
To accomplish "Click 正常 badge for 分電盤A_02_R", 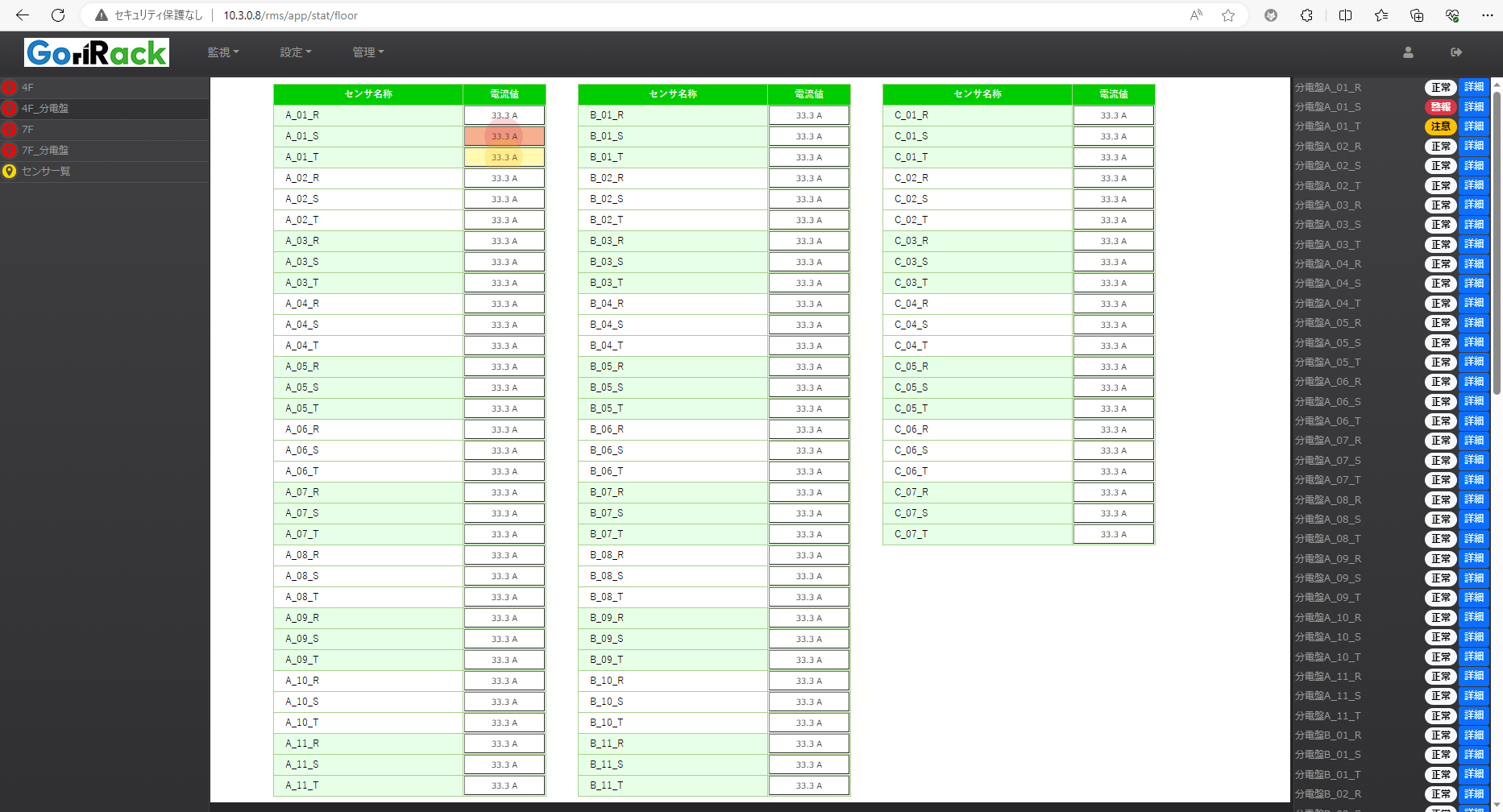I will tap(1441, 146).
